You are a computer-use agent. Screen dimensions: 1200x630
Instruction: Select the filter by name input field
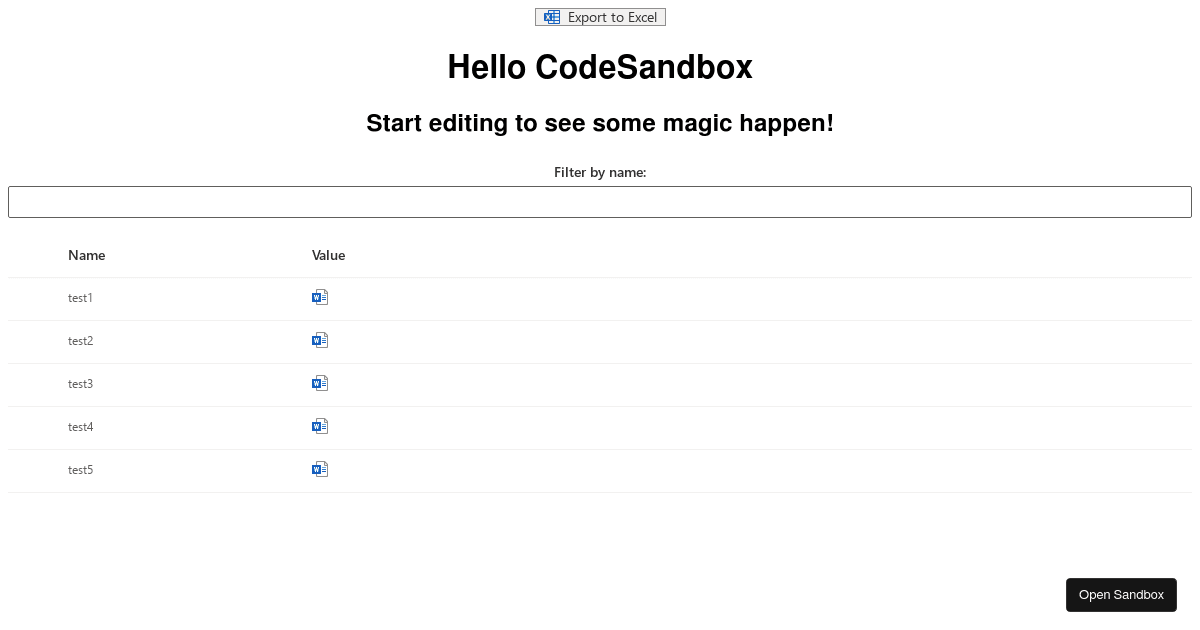600,201
